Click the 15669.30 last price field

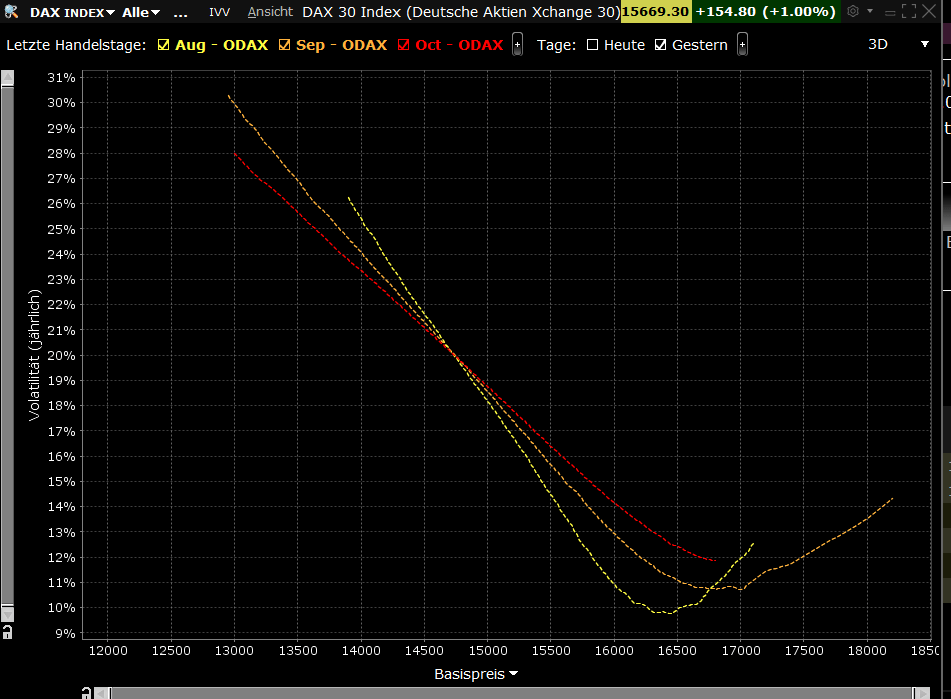tap(655, 12)
